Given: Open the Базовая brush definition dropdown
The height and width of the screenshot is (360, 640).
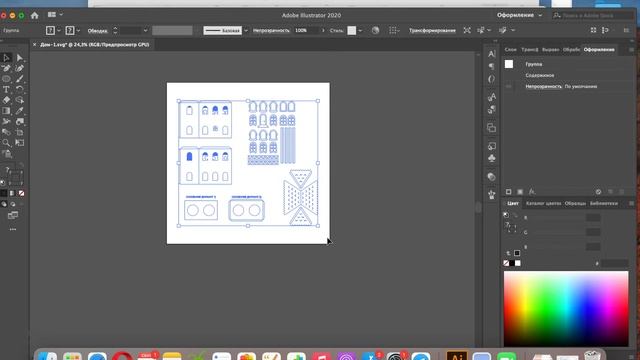Looking at the screenshot, I should [x=246, y=31].
